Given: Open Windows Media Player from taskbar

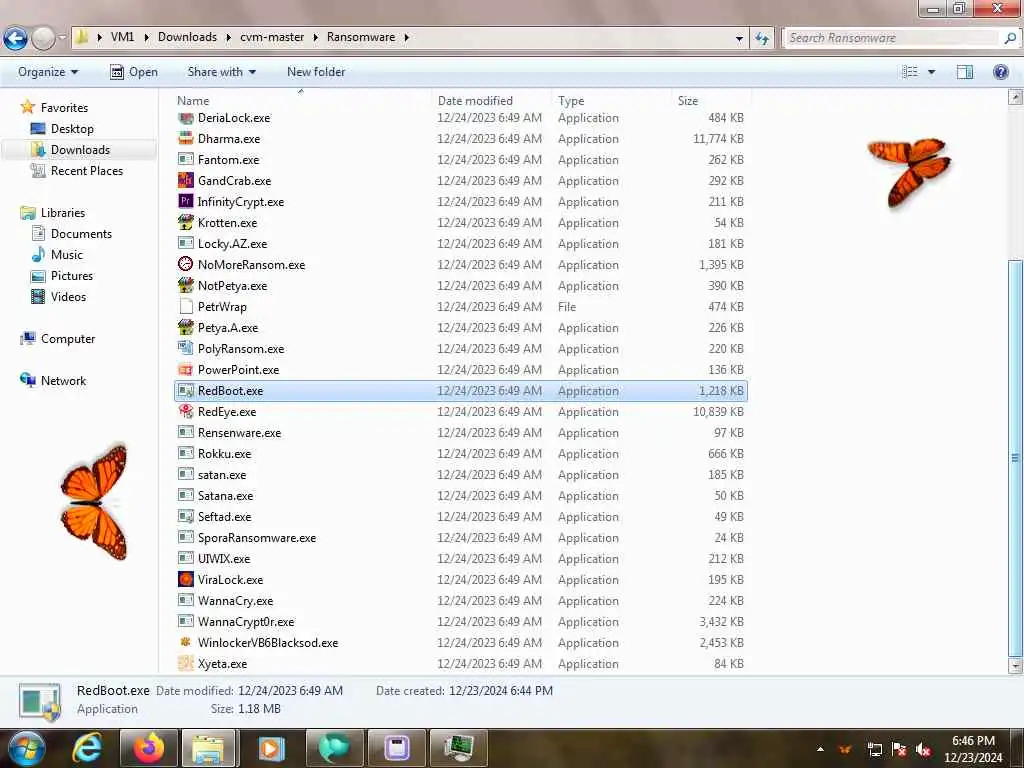Looking at the screenshot, I should point(272,748).
